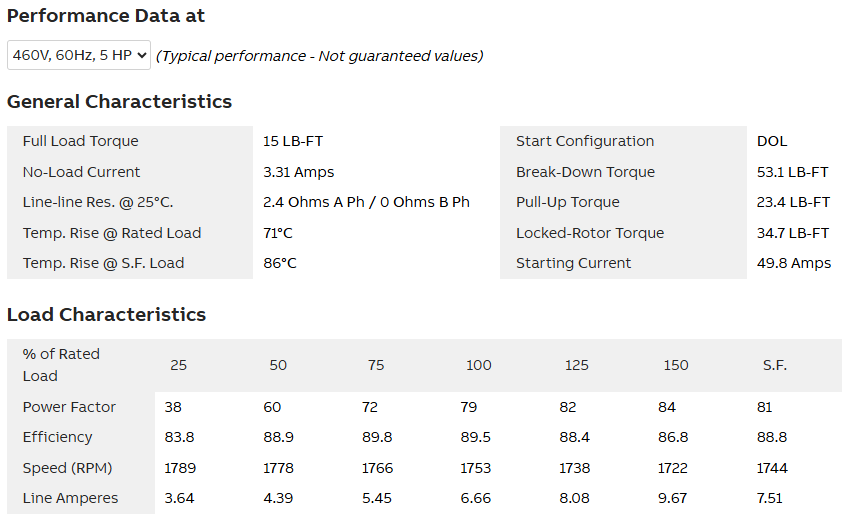Image resolution: width=842 pixels, height=521 pixels.
Task: Click the S.F. column header
Action: click(x=774, y=365)
